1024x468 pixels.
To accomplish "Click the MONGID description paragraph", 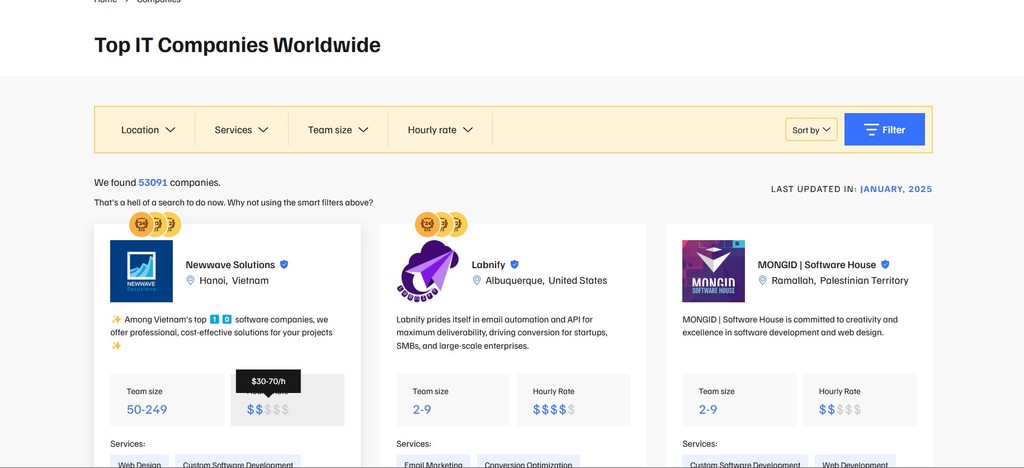I will [790, 326].
